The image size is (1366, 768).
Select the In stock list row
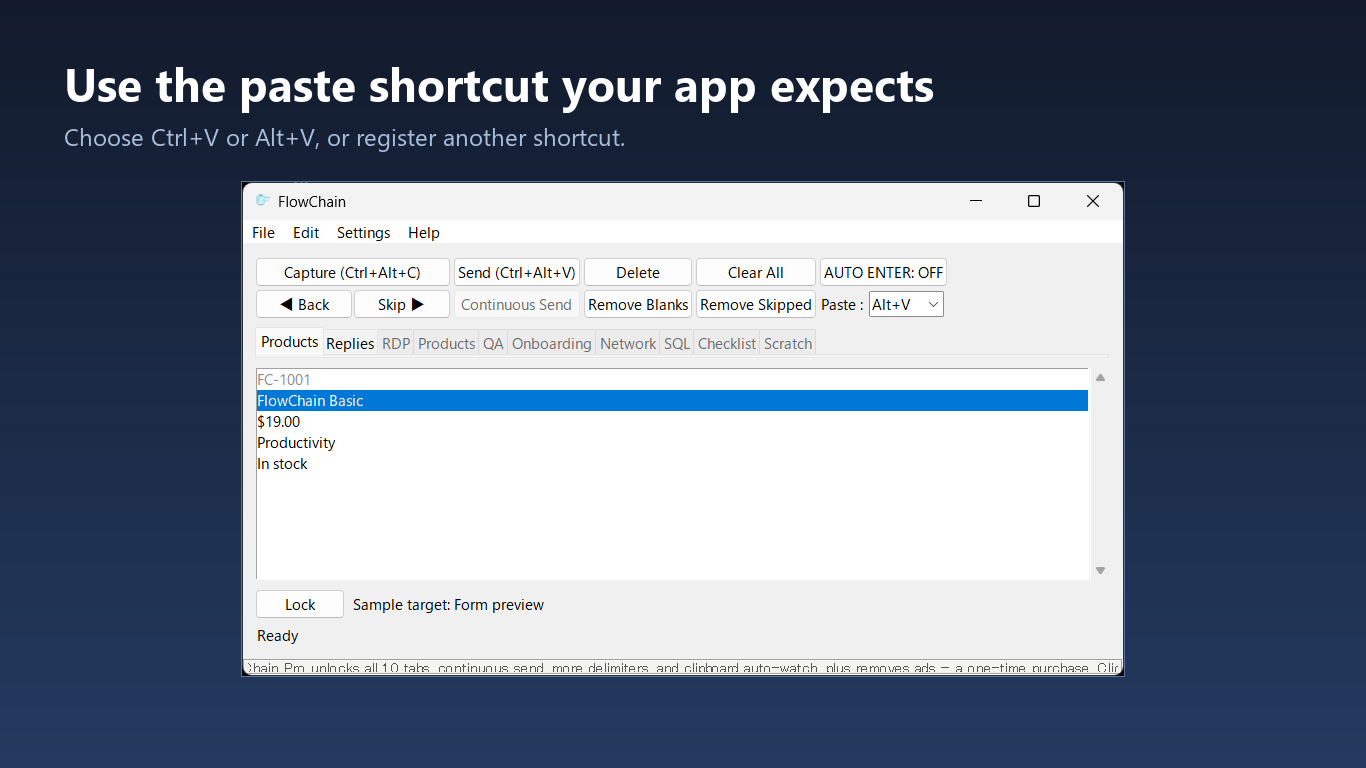[672, 464]
